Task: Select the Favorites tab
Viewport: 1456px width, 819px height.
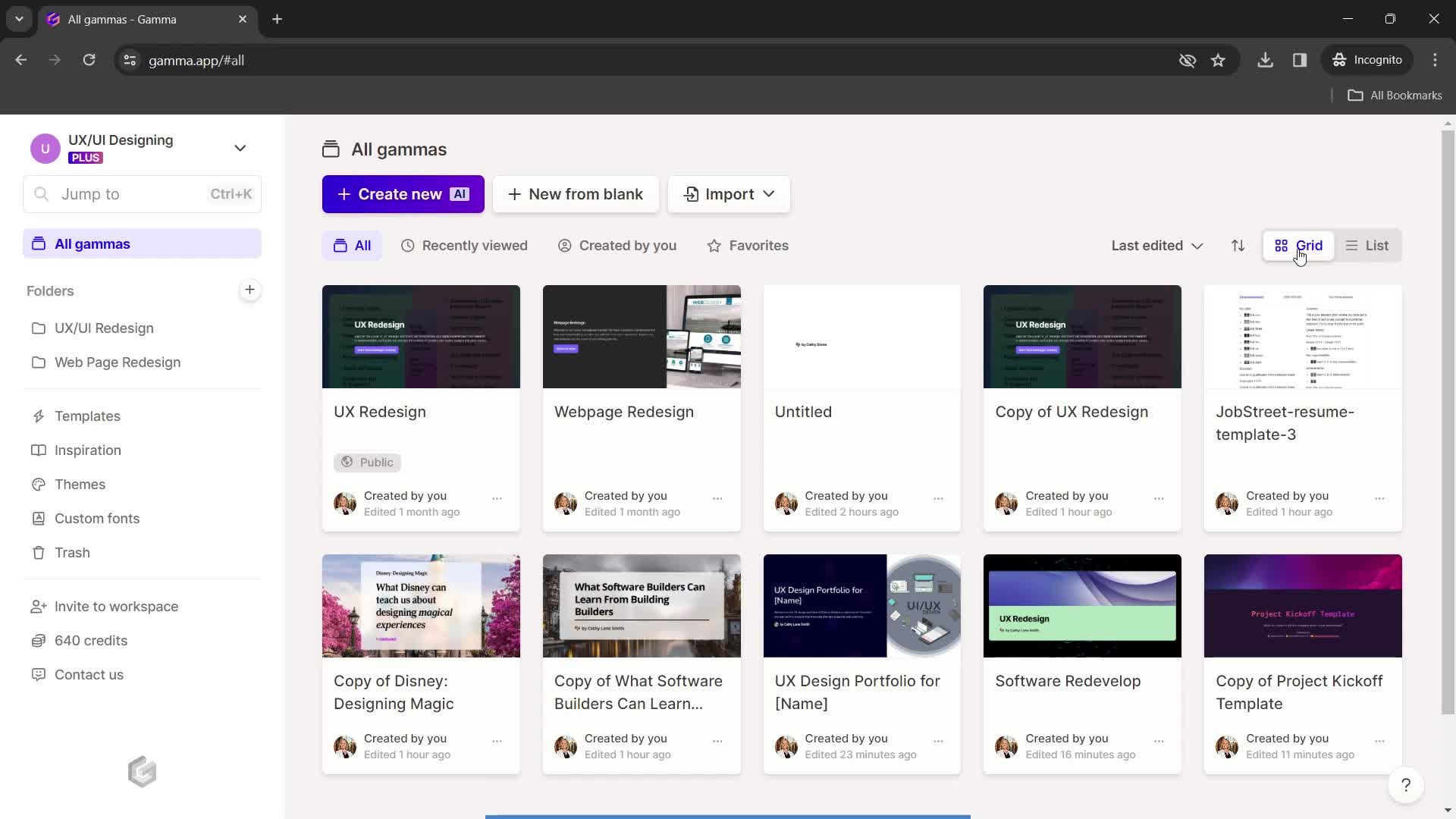Action: pyautogui.click(x=748, y=245)
